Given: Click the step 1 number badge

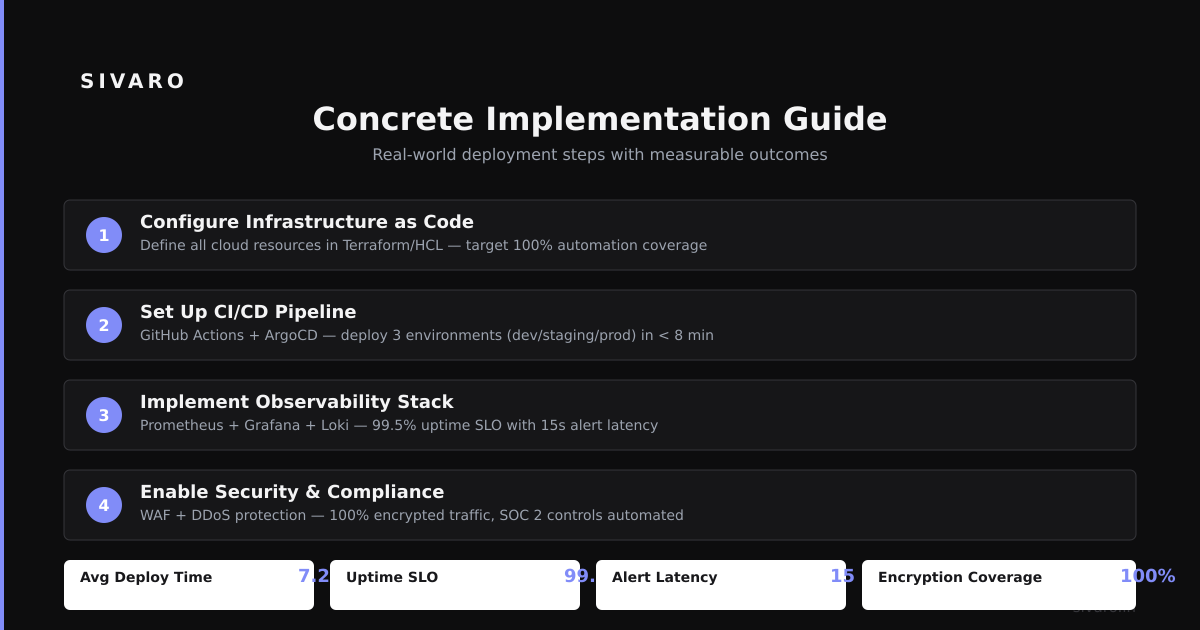Looking at the screenshot, I should pyautogui.click(x=104, y=235).
